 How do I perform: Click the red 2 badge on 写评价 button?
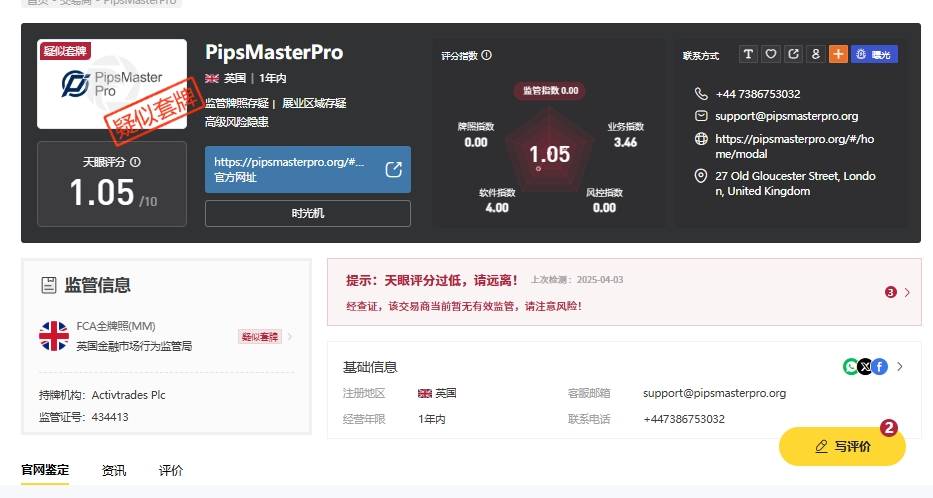pos(888,427)
